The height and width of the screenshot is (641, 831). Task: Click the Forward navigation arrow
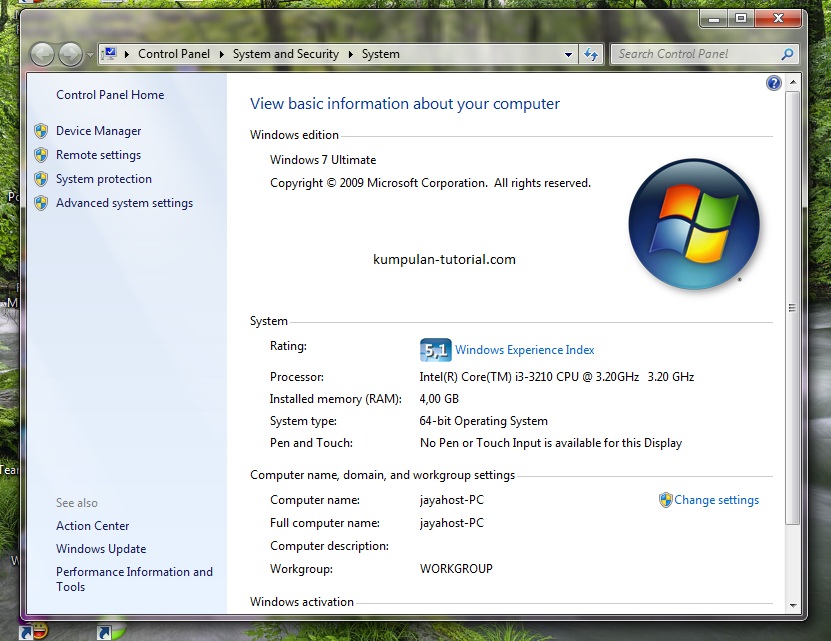(x=70, y=54)
